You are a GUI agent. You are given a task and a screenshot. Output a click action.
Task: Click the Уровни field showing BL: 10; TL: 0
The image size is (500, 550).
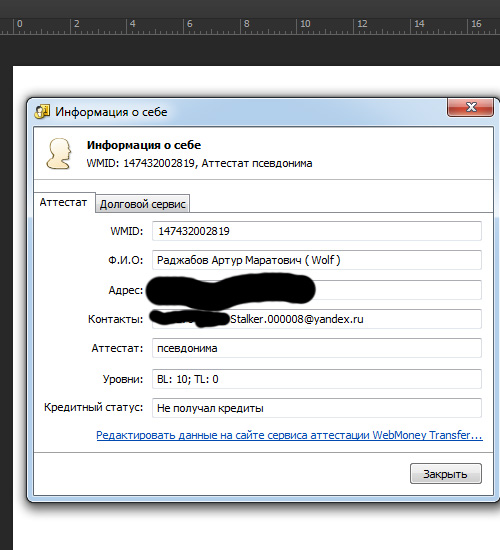pyautogui.click(x=316, y=379)
